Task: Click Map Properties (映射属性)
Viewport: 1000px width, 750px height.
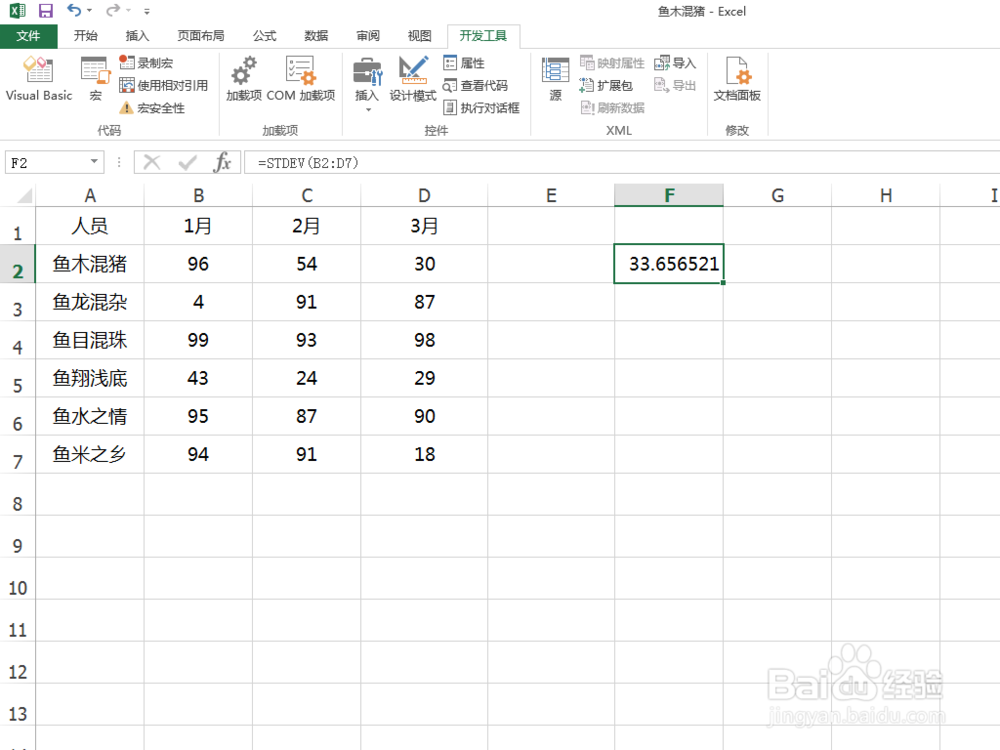Action: pyautogui.click(x=612, y=62)
